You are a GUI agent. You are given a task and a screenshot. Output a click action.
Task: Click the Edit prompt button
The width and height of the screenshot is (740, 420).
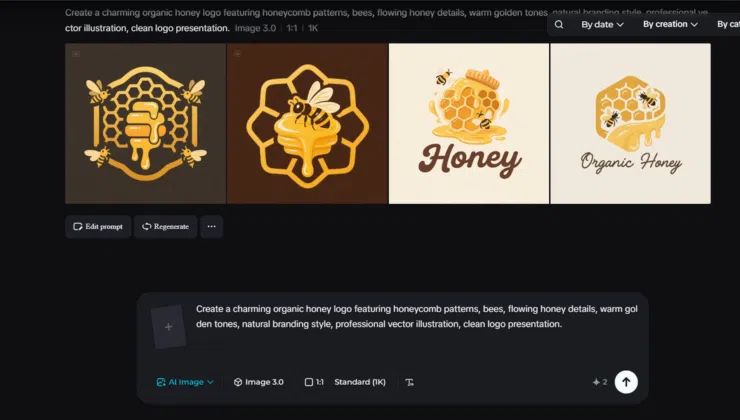(98, 227)
